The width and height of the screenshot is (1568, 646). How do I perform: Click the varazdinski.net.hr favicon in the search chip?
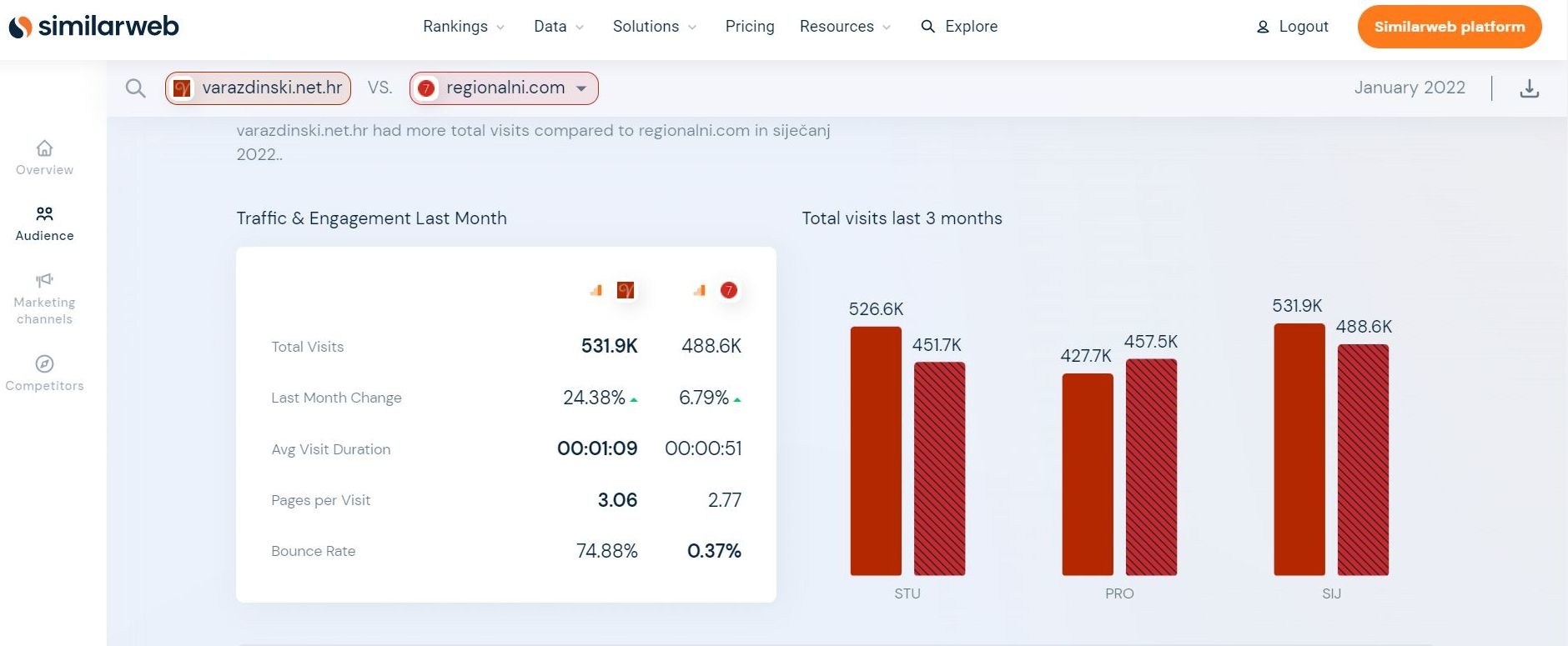tap(182, 88)
